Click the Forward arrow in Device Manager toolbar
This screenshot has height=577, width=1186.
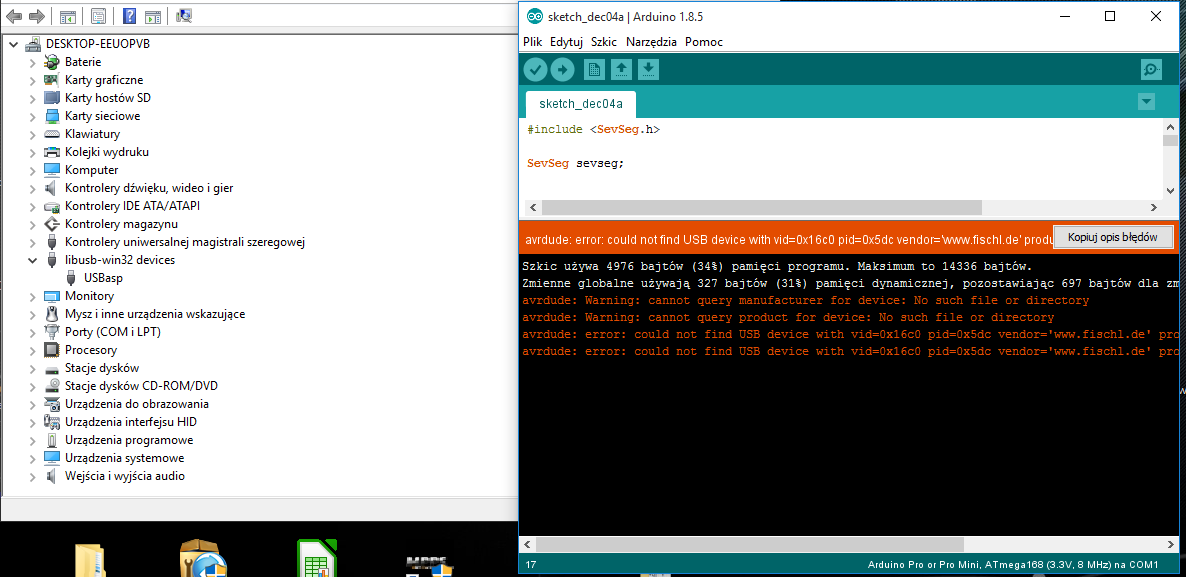36,16
